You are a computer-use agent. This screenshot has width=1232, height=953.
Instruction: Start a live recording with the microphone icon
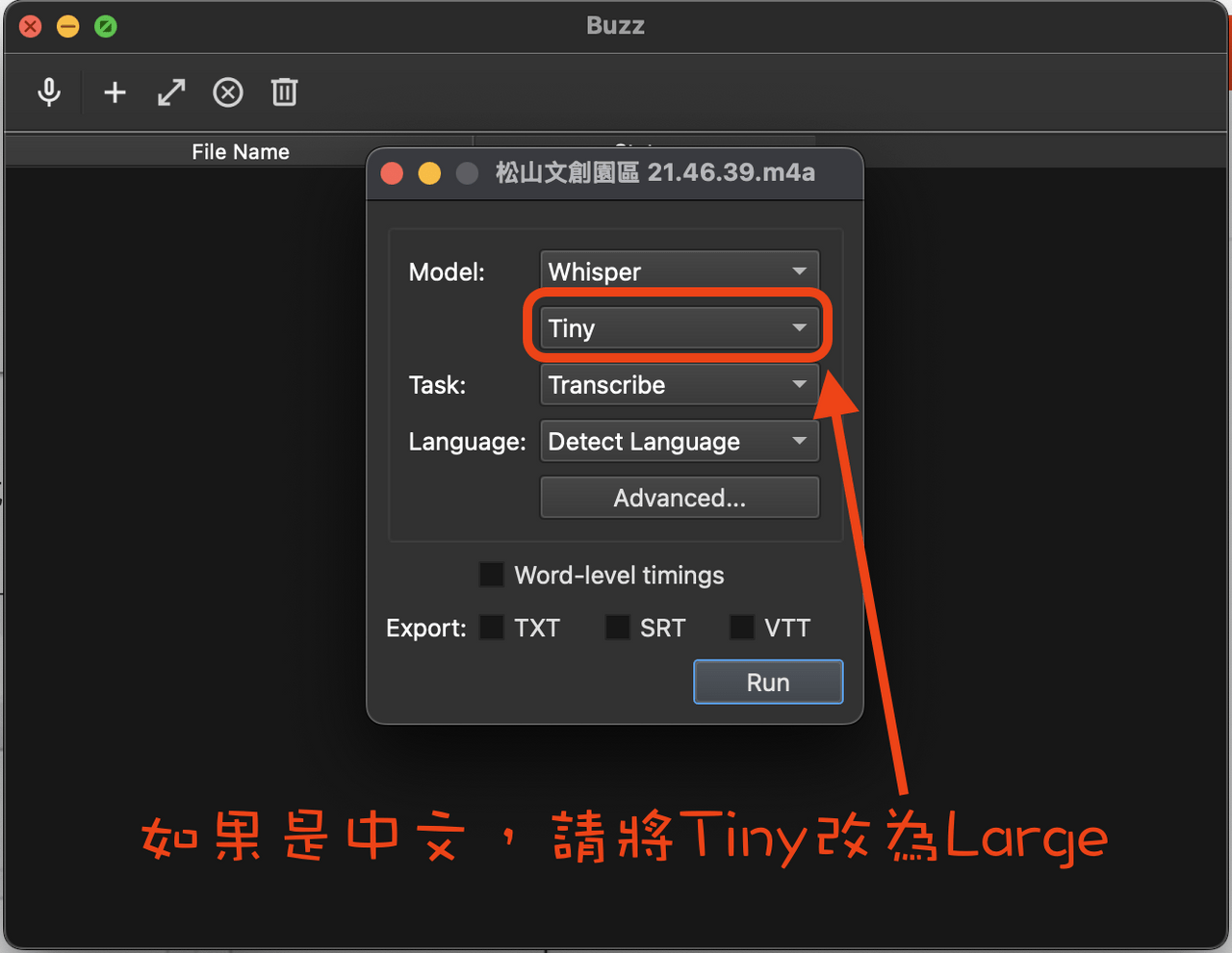pos(49,92)
